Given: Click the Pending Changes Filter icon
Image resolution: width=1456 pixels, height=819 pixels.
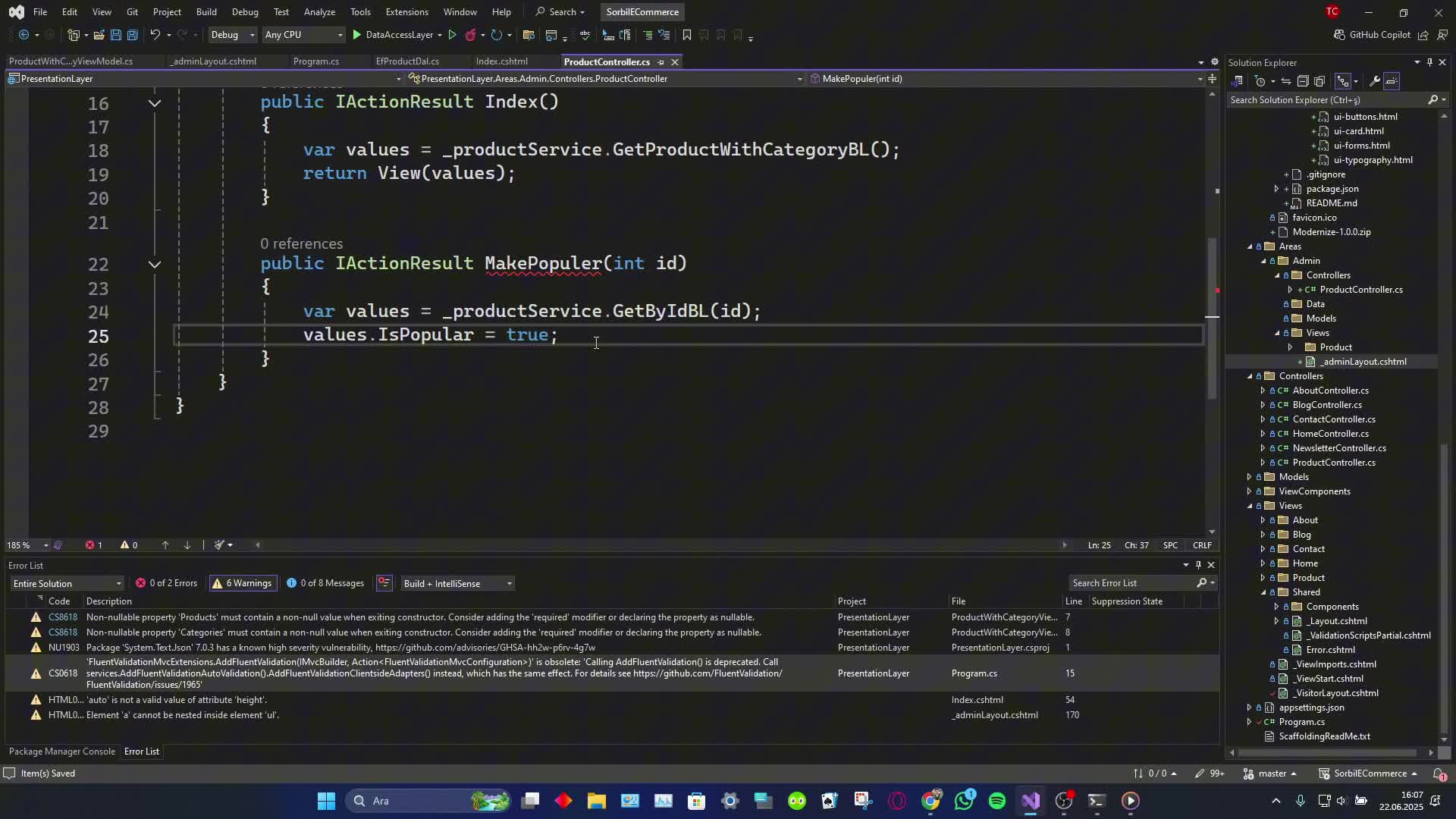Looking at the screenshot, I should 1260,81.
